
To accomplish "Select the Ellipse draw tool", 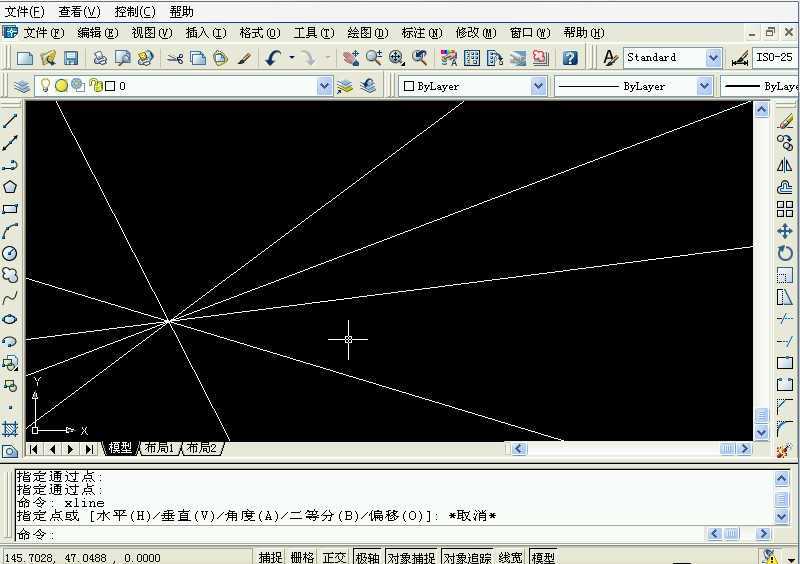I will 10,319.
